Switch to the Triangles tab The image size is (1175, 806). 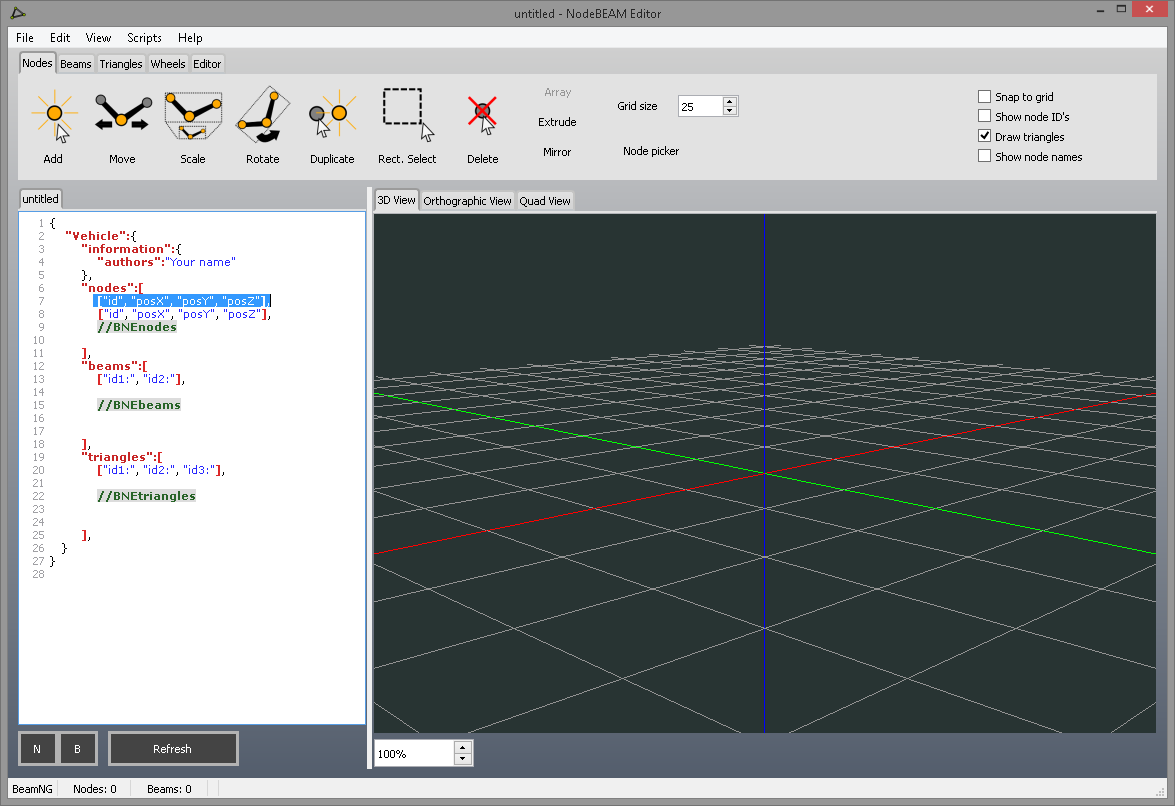pyautogui.click(x=121, y=64)
